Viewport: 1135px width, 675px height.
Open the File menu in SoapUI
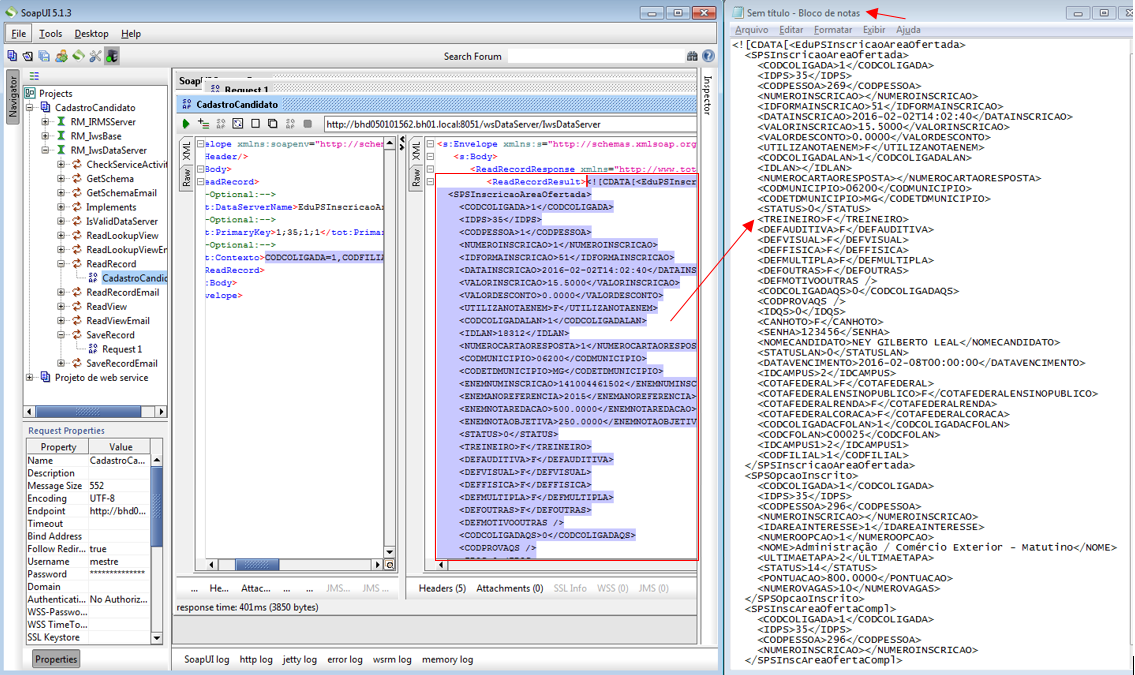[18, 33]
